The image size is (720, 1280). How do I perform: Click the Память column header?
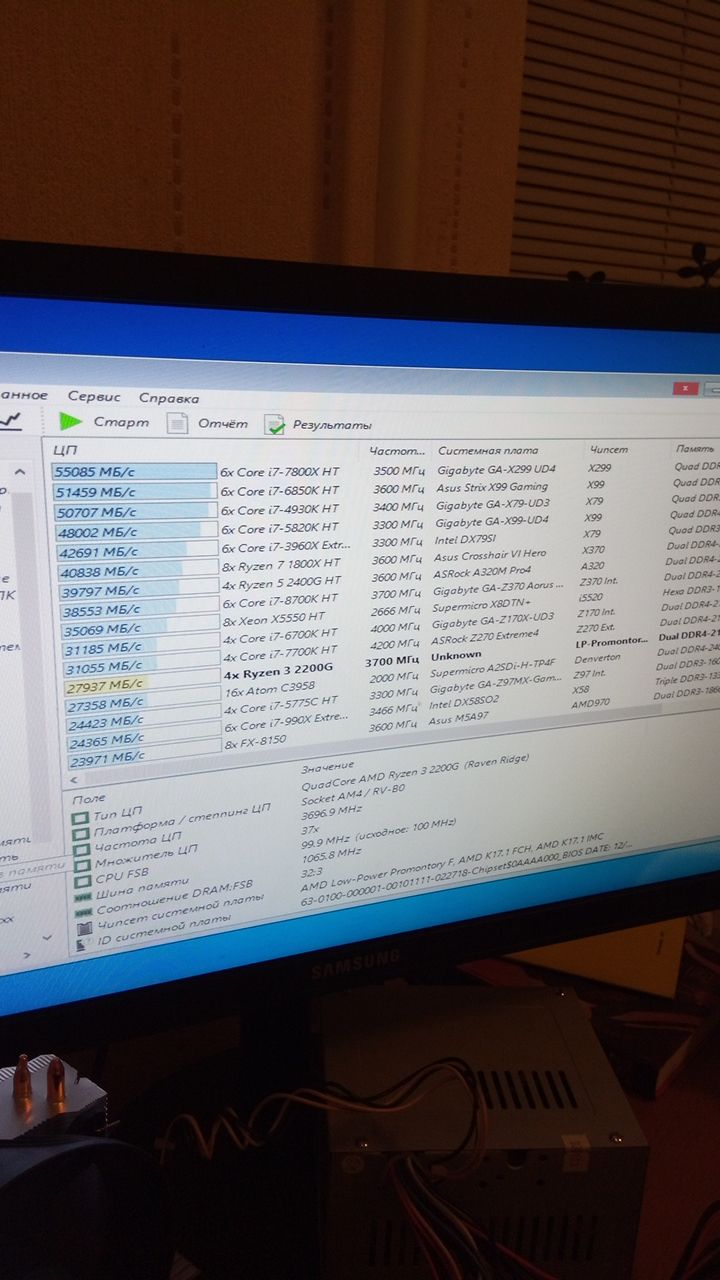(695, 449)
